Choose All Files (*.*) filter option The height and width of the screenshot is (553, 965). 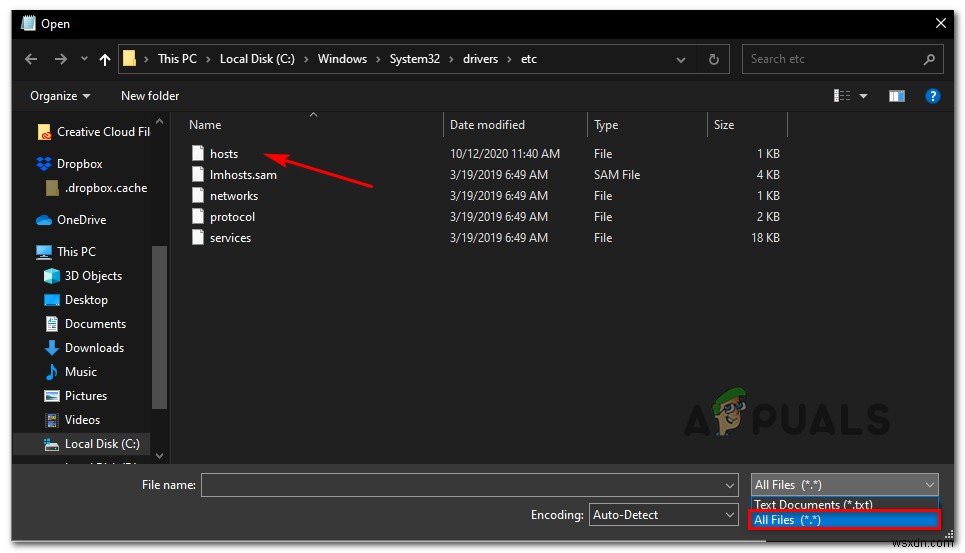(844, 520)
